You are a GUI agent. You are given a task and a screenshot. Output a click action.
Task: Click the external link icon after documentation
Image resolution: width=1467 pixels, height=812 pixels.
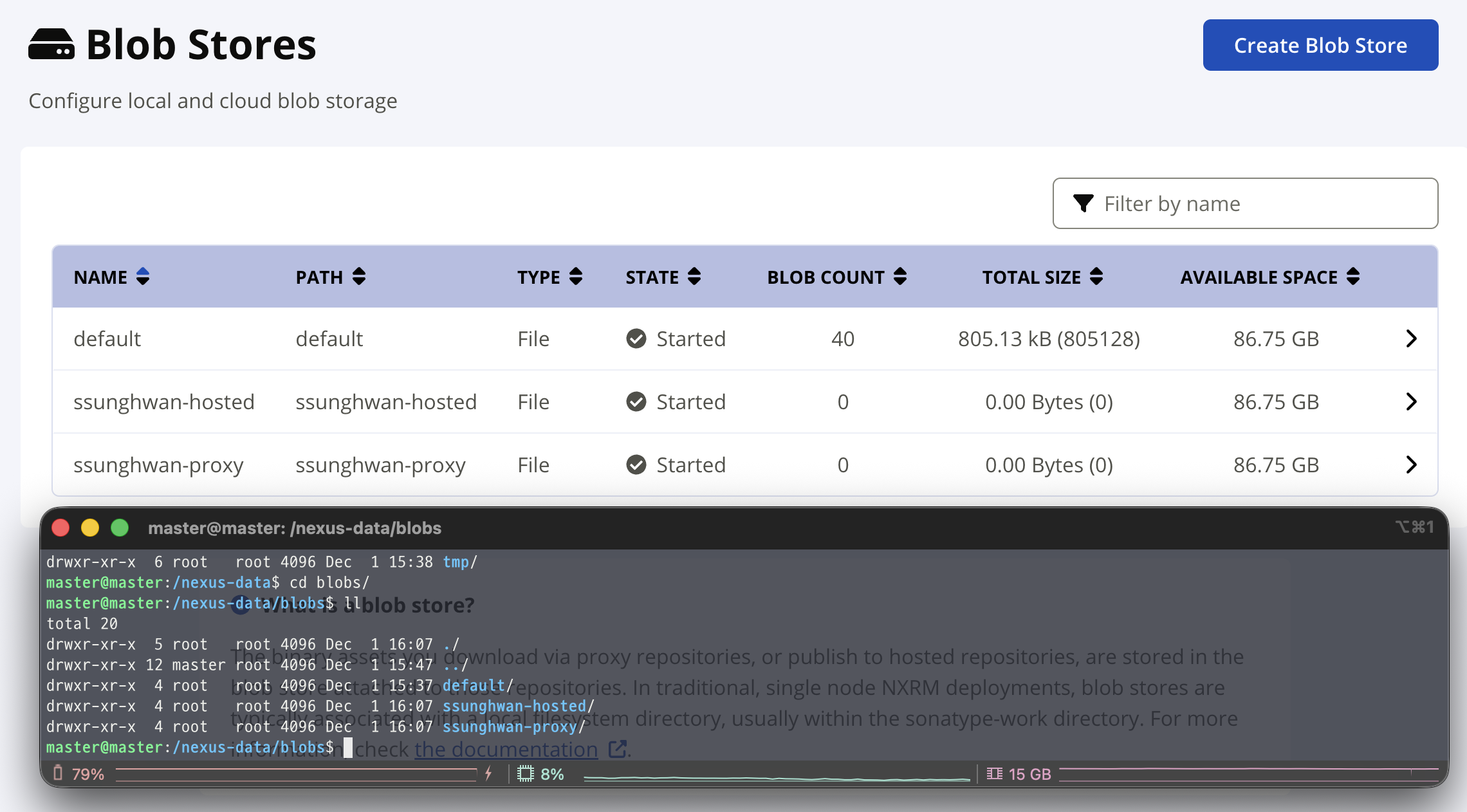618,749
